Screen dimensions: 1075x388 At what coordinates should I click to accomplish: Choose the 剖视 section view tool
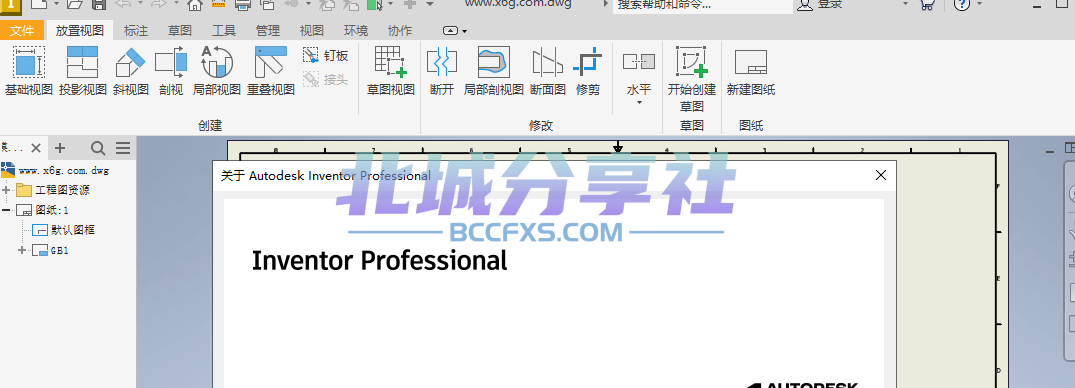click(171, 71)
